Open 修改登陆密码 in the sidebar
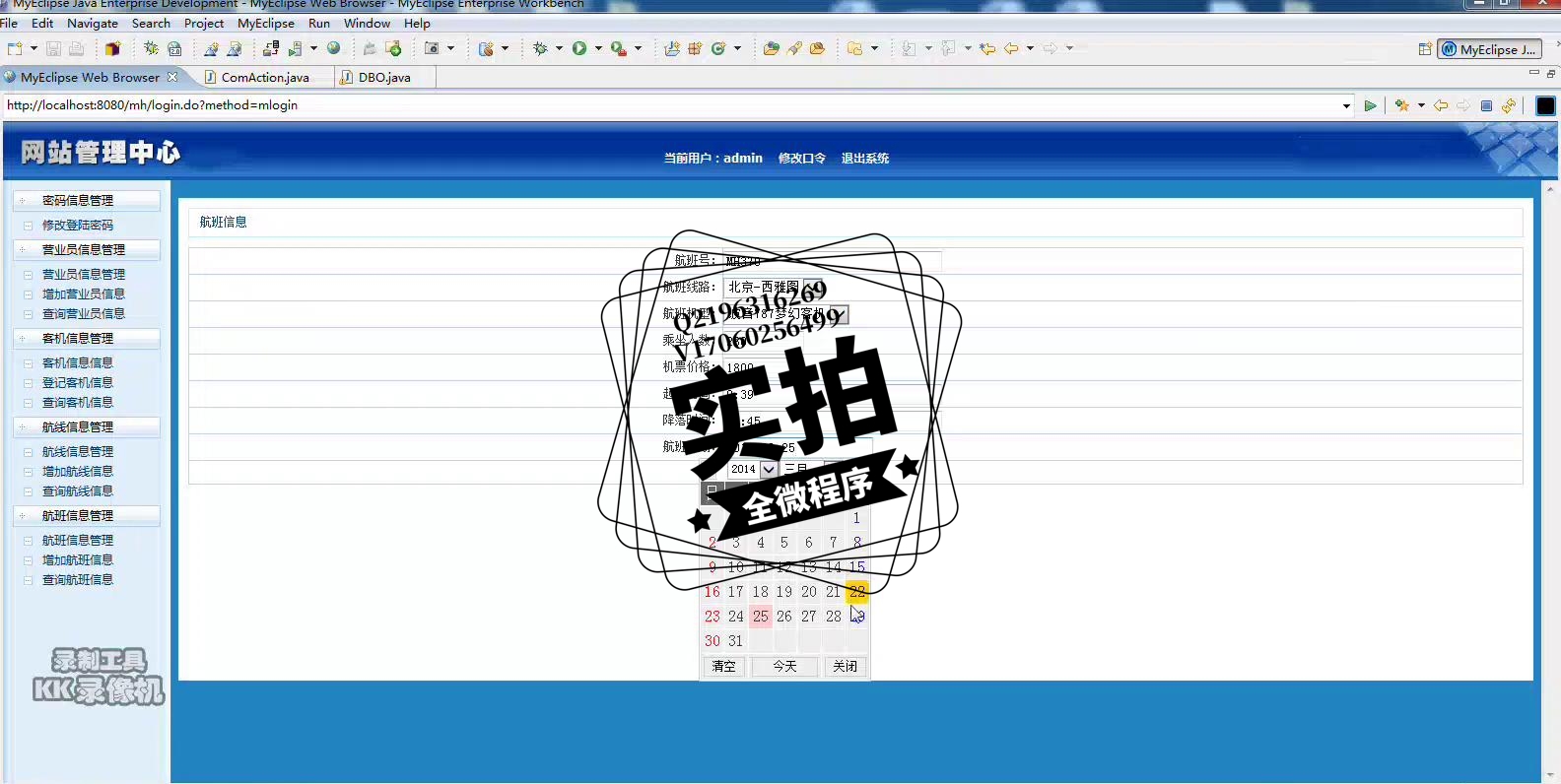Viewport: 1561px width, 784px height. (x=78, y=225)
